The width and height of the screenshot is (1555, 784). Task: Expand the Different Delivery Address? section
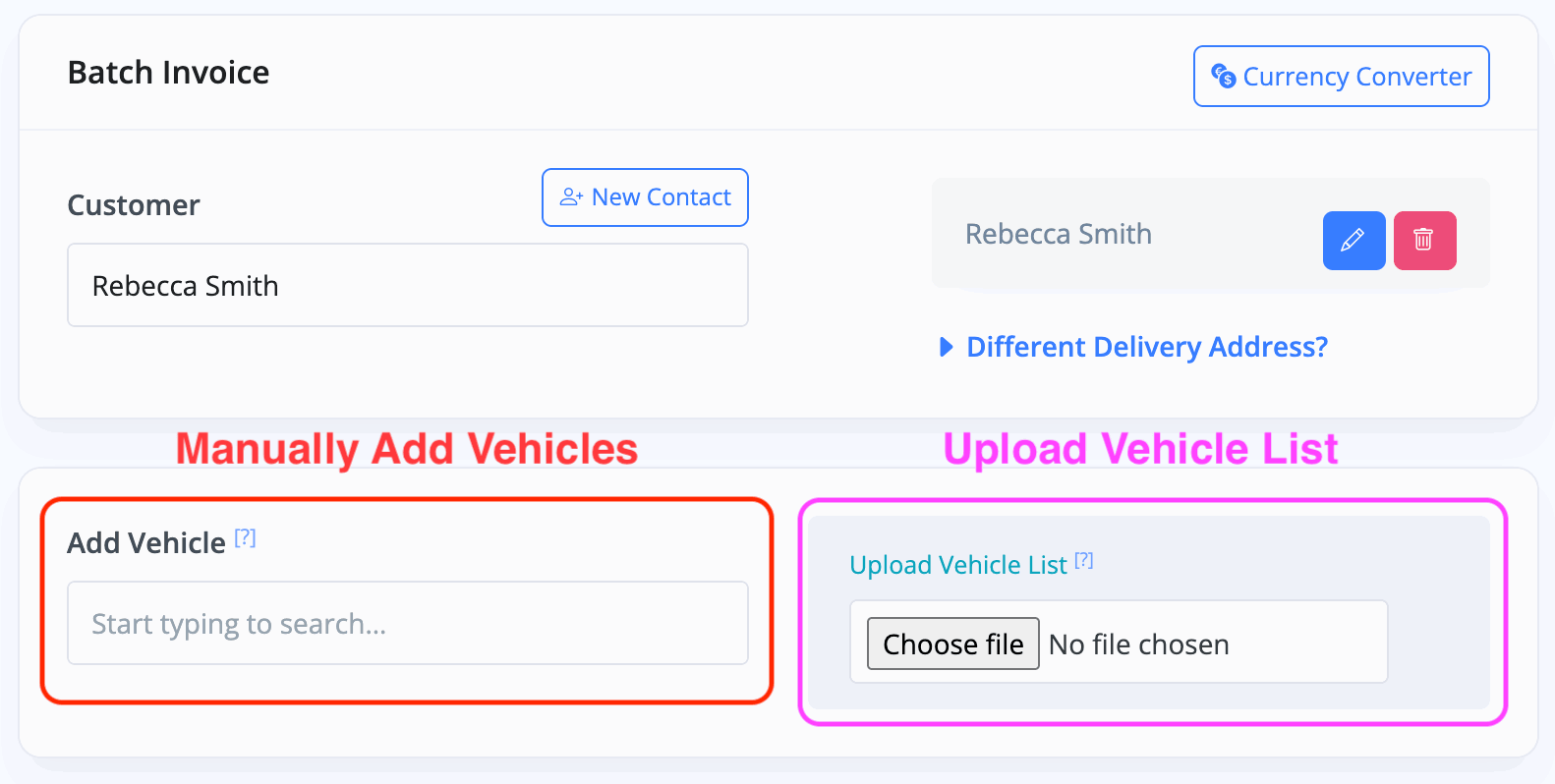coord(1146,347)
